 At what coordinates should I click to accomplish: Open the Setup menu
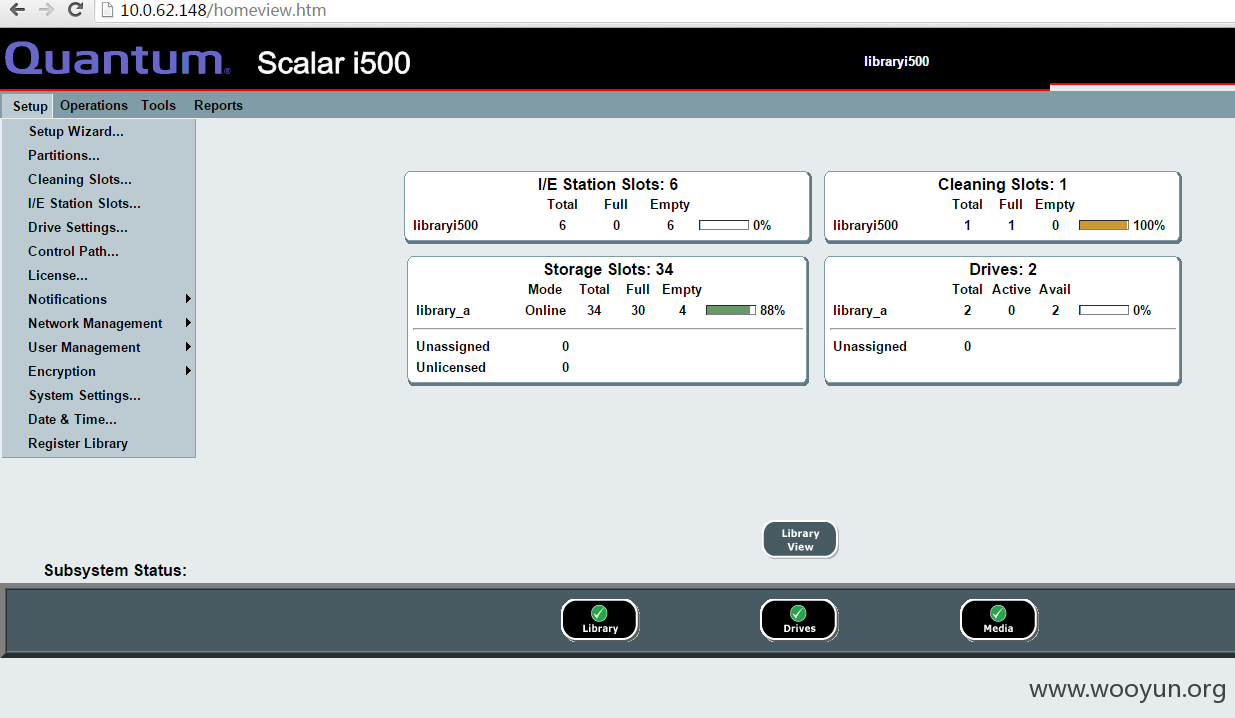[30, 106]
